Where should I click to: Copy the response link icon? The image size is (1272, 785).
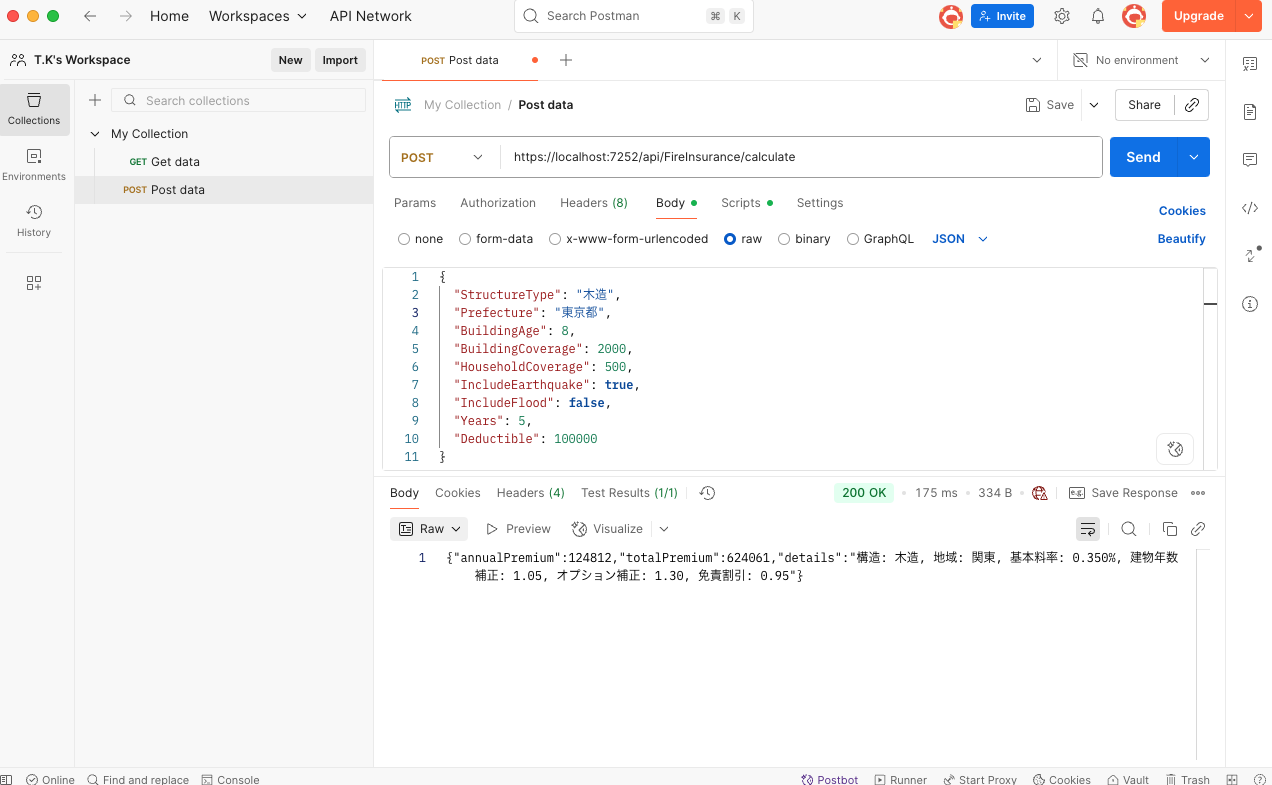click(1198, 529)
